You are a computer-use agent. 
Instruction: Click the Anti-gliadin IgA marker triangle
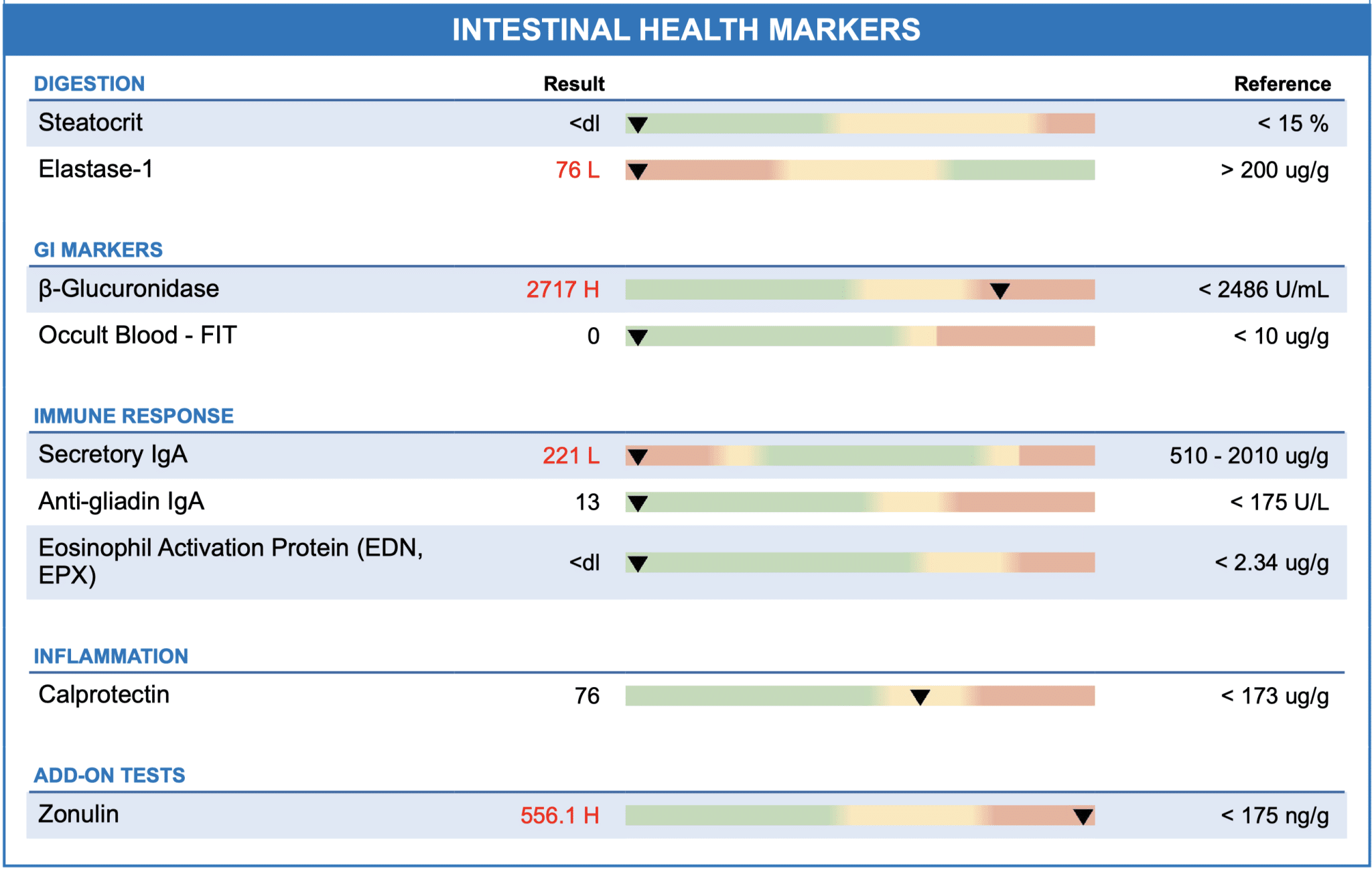(637, 503)
